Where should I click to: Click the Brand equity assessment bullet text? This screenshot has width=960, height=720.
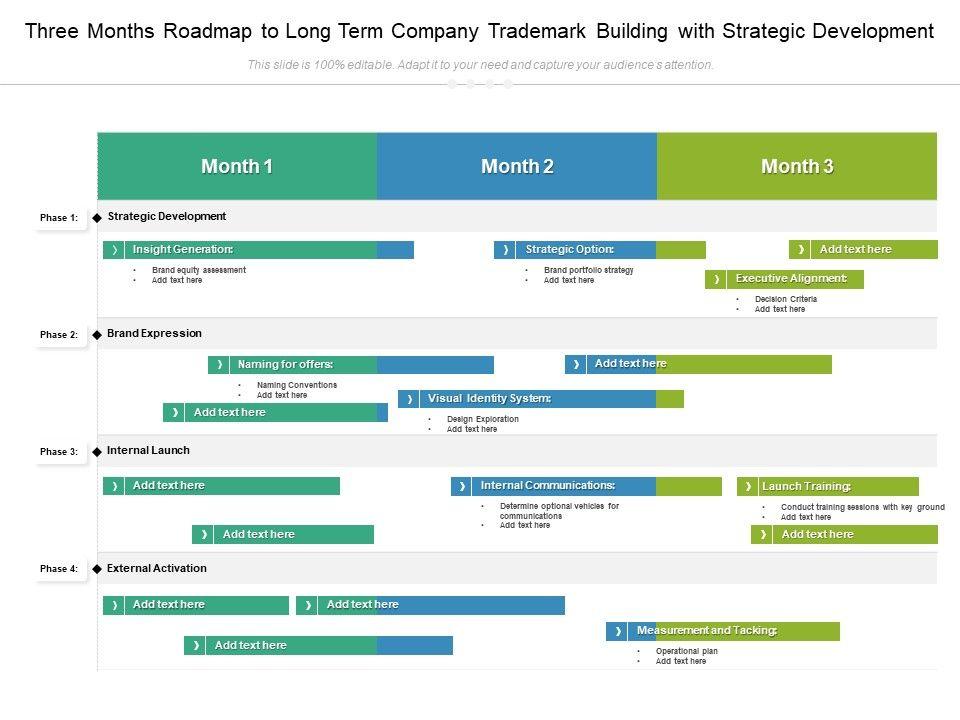[x=198, y=270]
